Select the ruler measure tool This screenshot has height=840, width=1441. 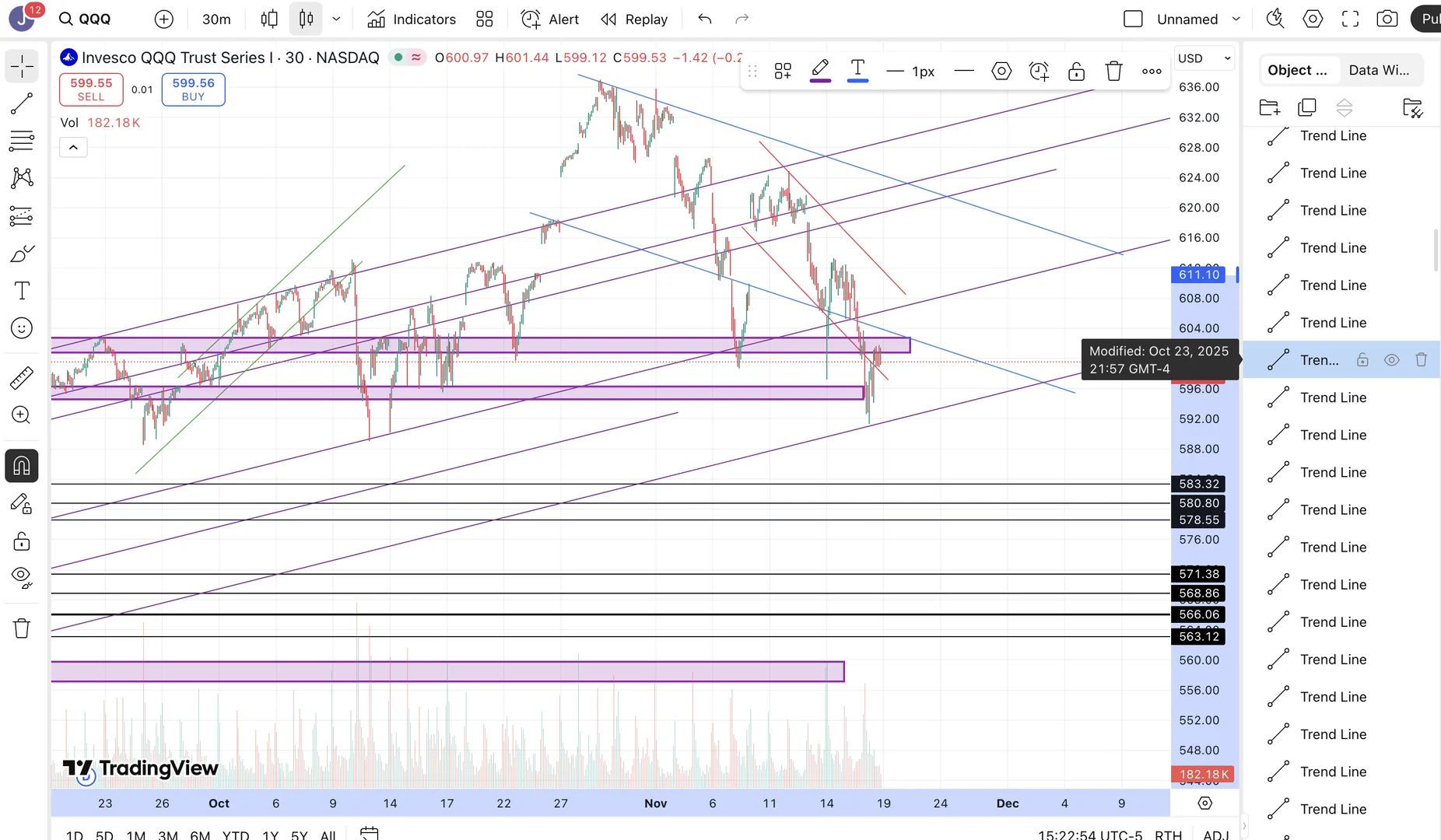22,378
